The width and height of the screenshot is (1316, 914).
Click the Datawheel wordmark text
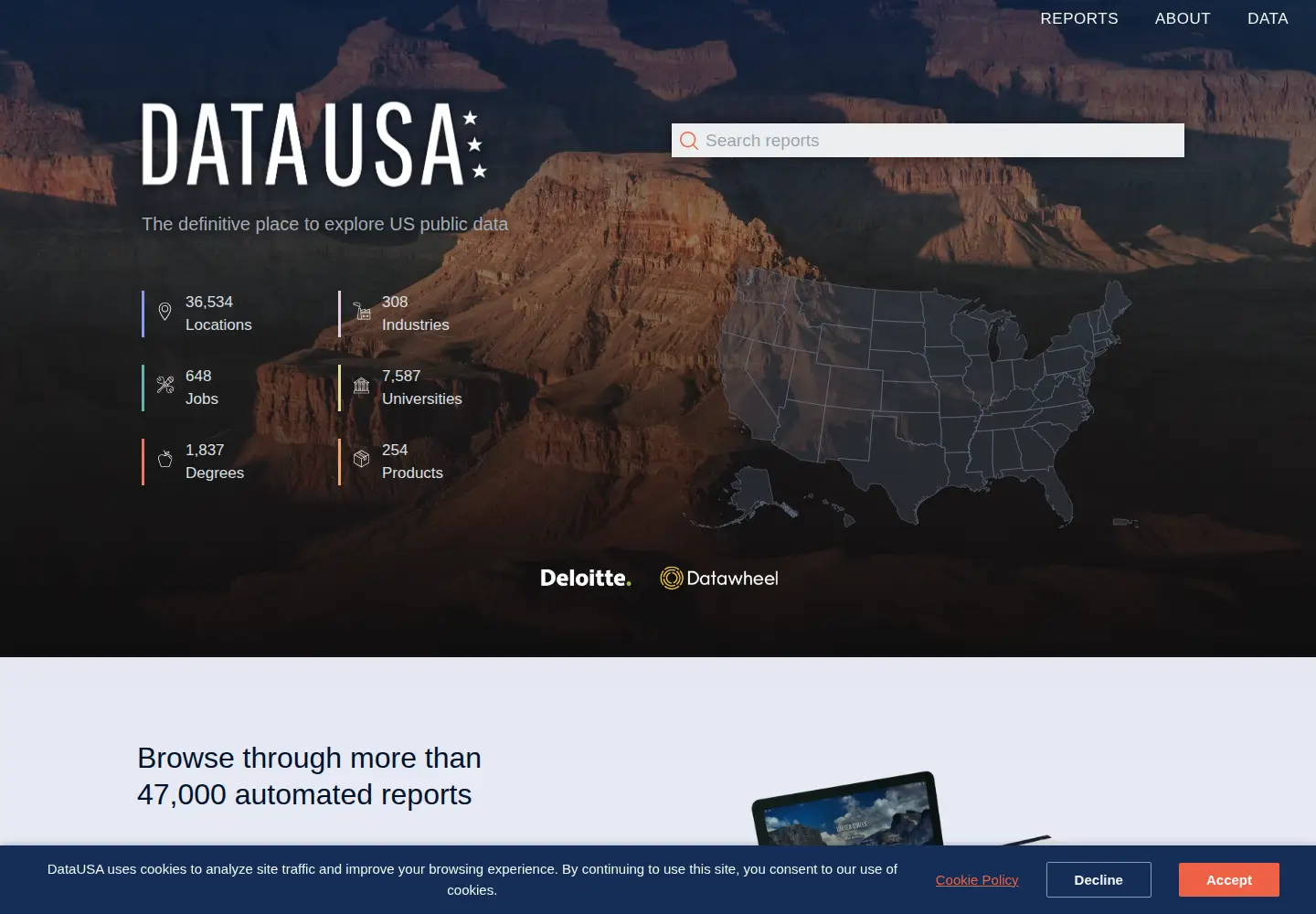[732, 579]
